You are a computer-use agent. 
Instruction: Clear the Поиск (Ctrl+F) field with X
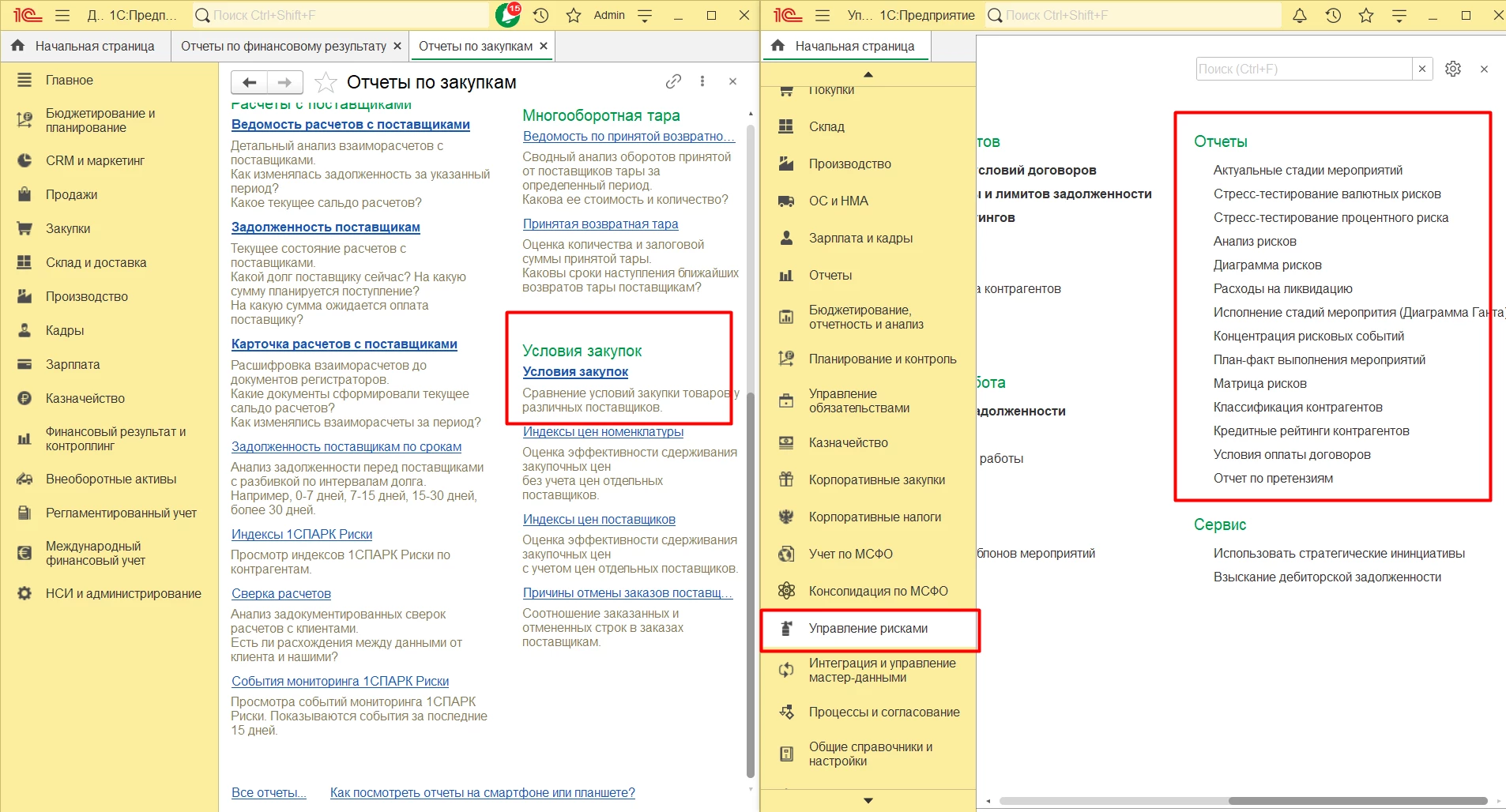(x=1422, y=69)
